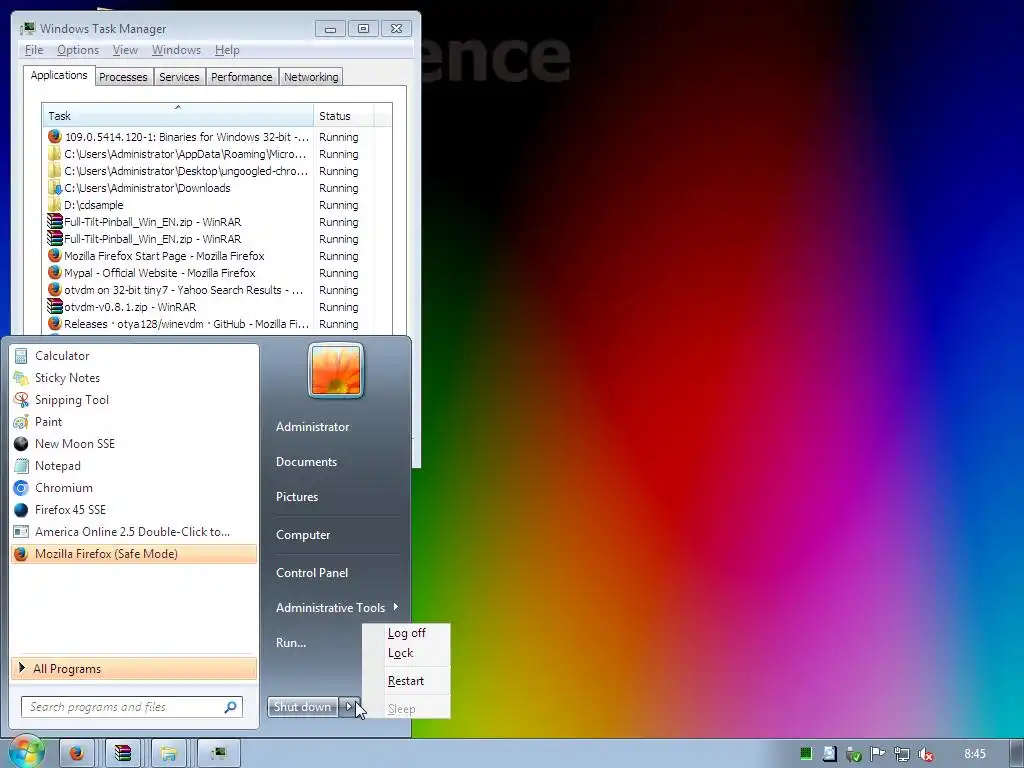Launch New Moon SSE browser
Image resolution: width=1024 pixels, height=768 pixels.
[134, 444]
